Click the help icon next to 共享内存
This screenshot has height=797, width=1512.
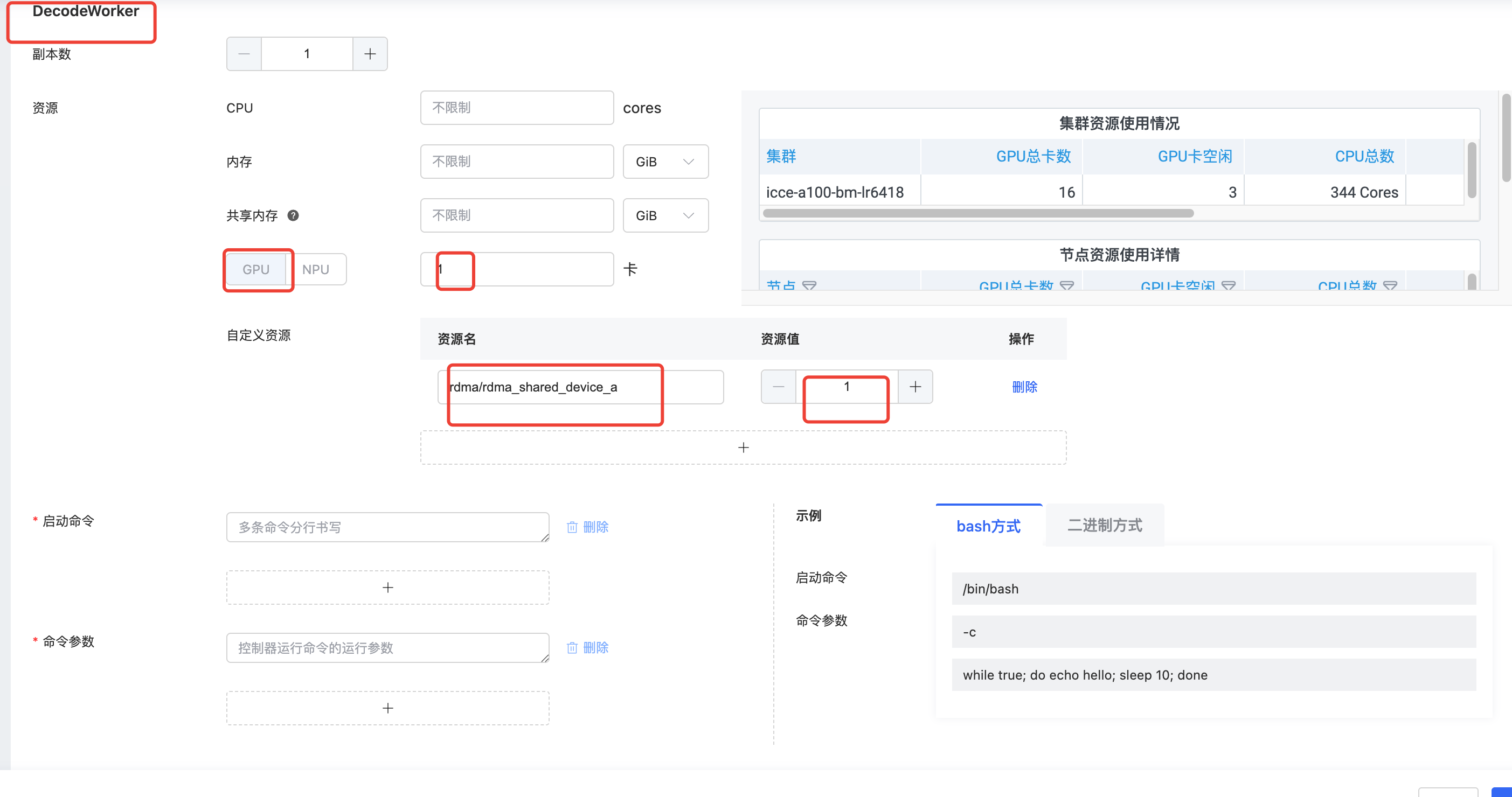coord(293,215)
